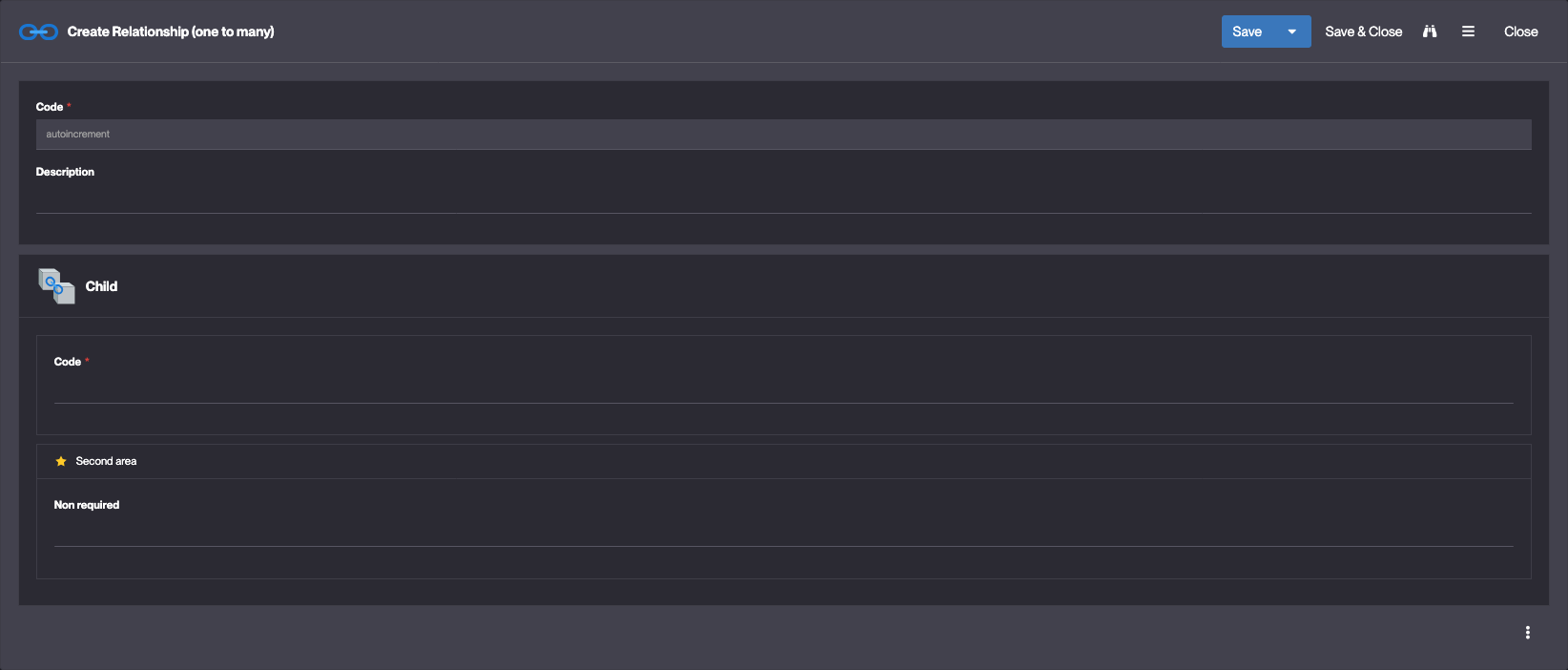Open the hamburger menu icon

tap(1468, 31)
